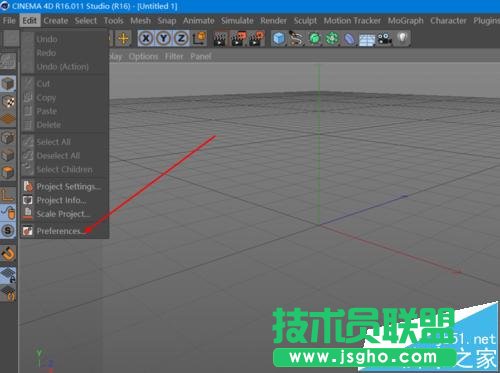Open the Motion Tracker menu
Viewport: 500px width, 373px height.
352,21
